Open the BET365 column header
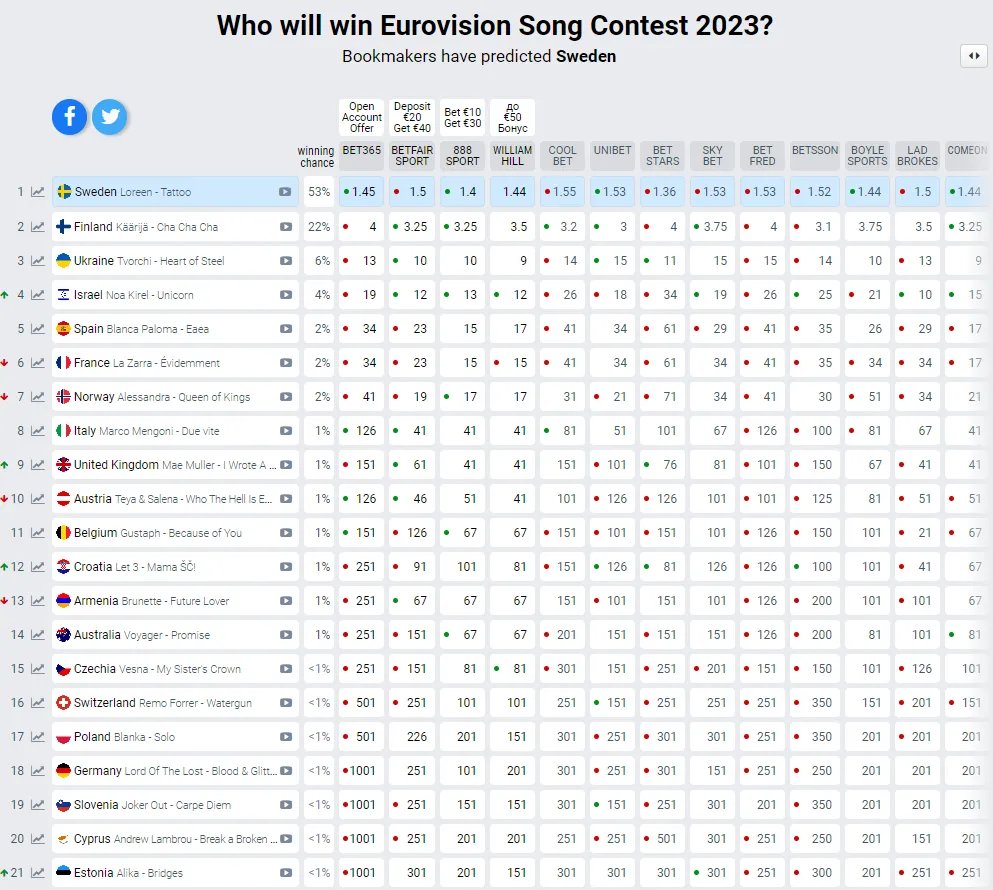The image size is (993, 890). [361, 151]
